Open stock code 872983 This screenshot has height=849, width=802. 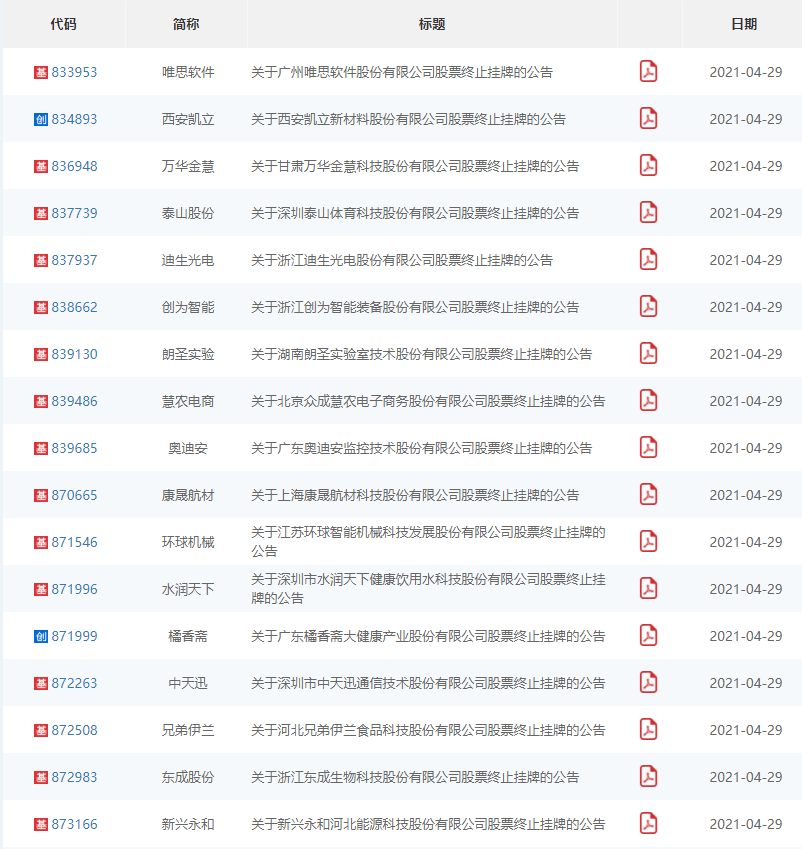(74, 778)
